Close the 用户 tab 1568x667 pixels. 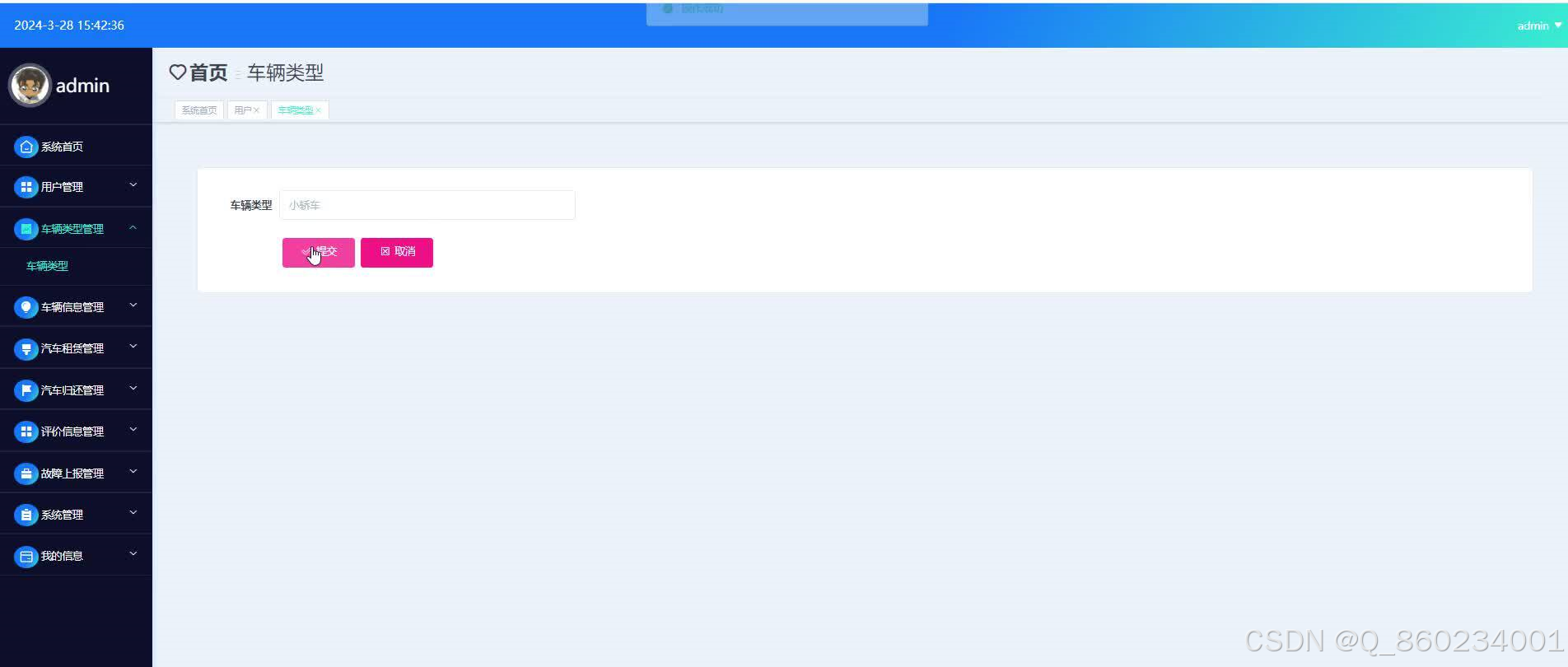point(257,110)
